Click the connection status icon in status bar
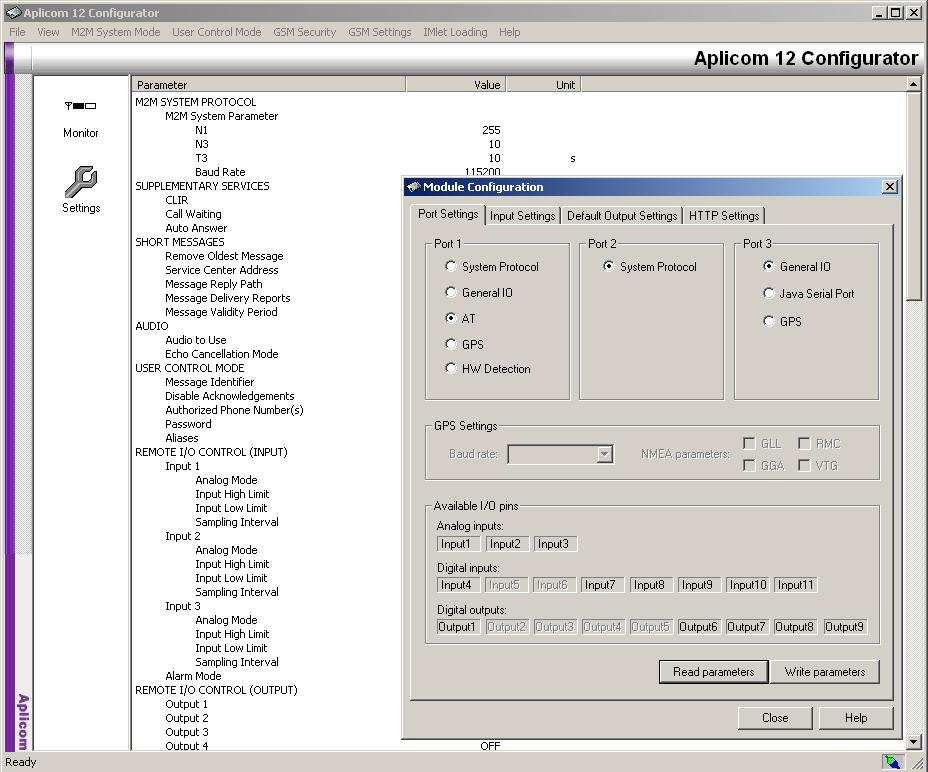The width and height of the screenshot is (928, 772). tap(892, 762)
